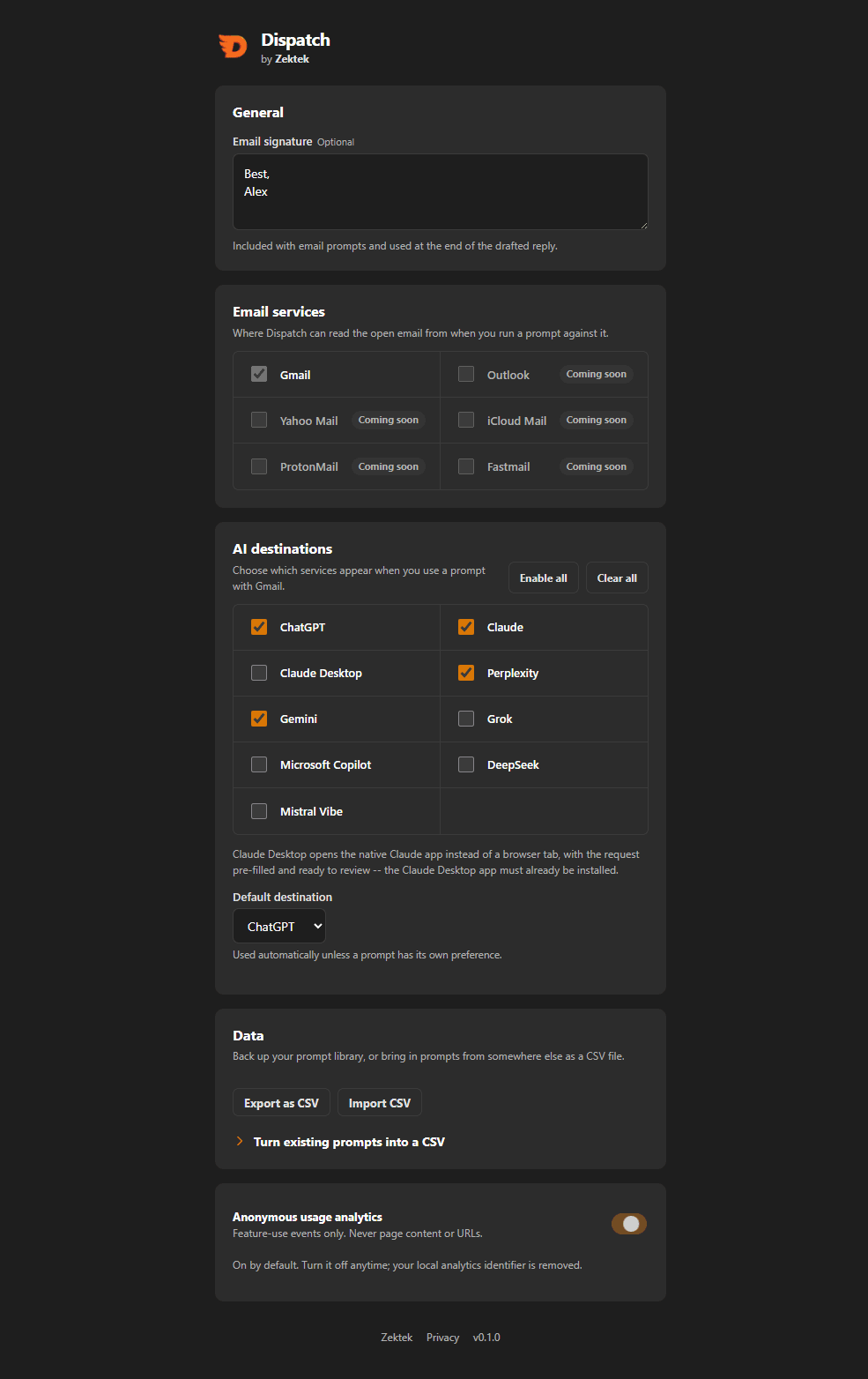The height and width of the screenshot is (1379, 868).
Task: Check the Outlook email service checkbox
Action: pyautogui.click(x=466, y=374)
